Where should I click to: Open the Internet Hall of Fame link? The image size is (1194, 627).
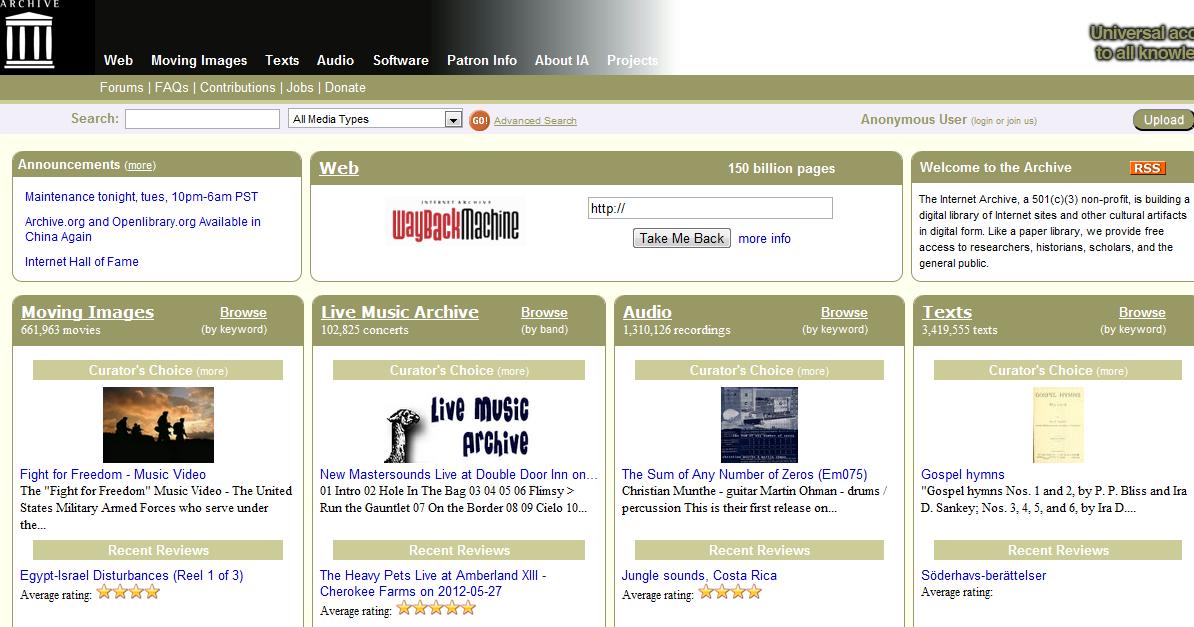coord(81,261)
